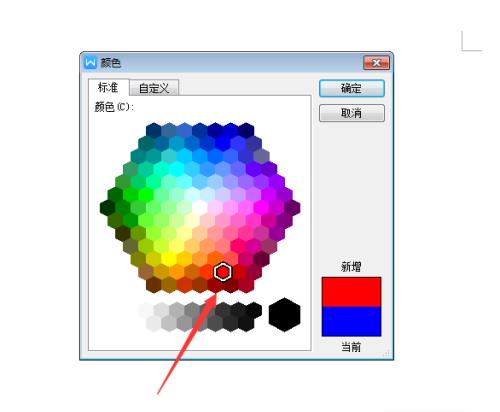This screenshot has height=412, width=500.
Task: Open the 自定义 tab
Action: (154, 88)
